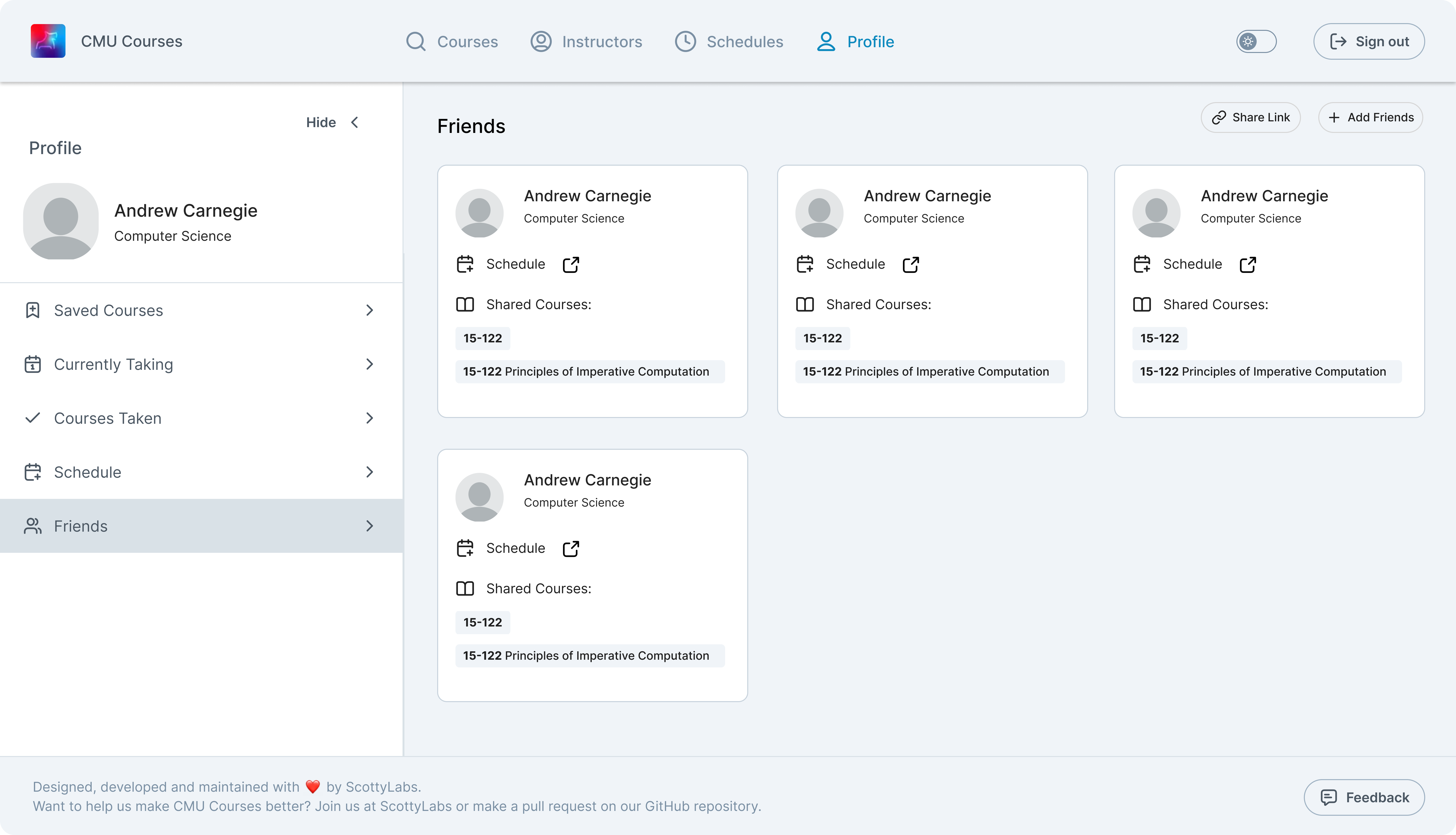Image resolution: width=1456 pixels, height=835 pixels.
Task: Go to the Courses nav tab
Action: tap(452, 41)
